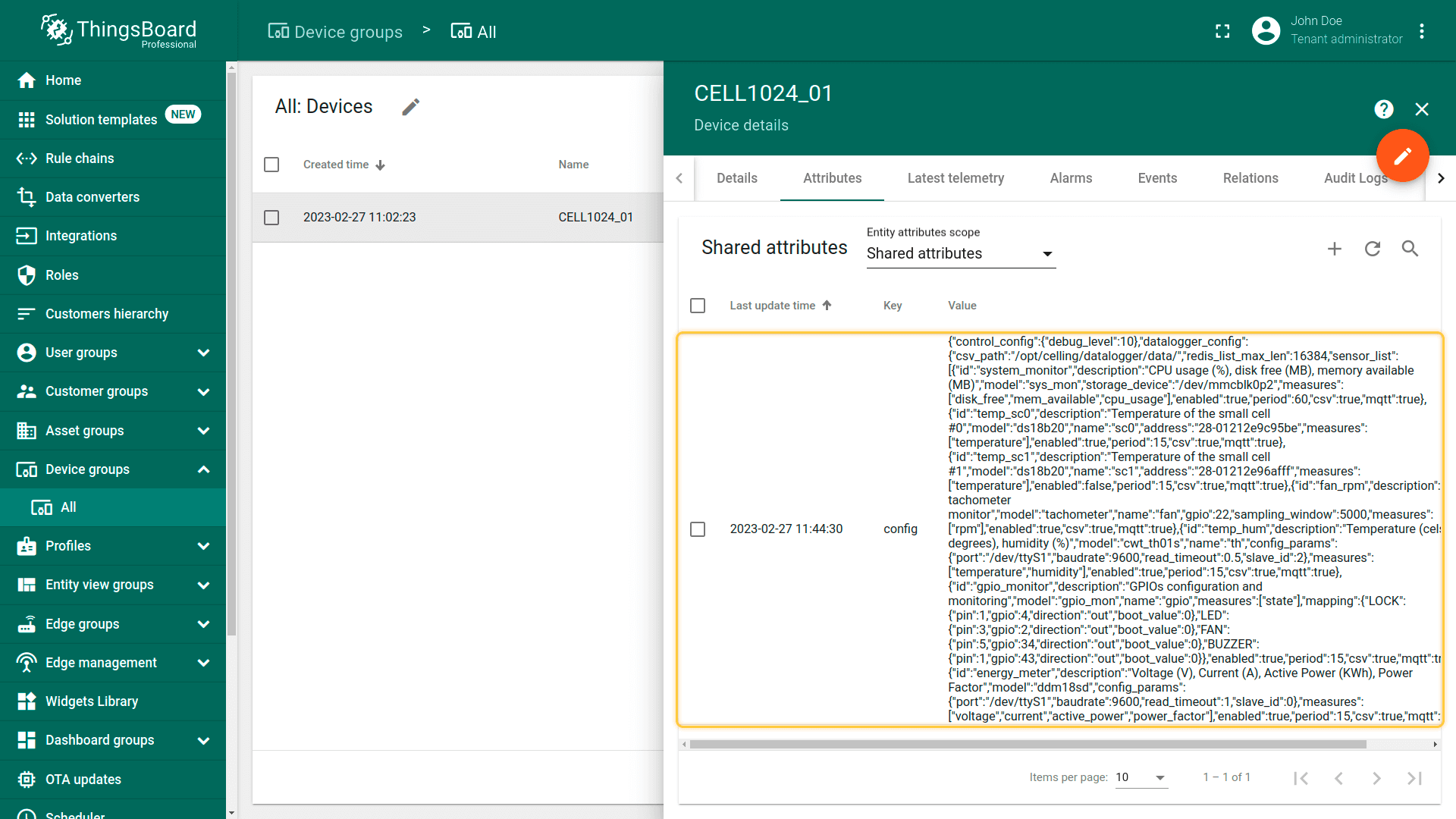Click the attributes horizontal scrollbar
This screenshot has height=819, width=1456.
(x=1028, y=745)
